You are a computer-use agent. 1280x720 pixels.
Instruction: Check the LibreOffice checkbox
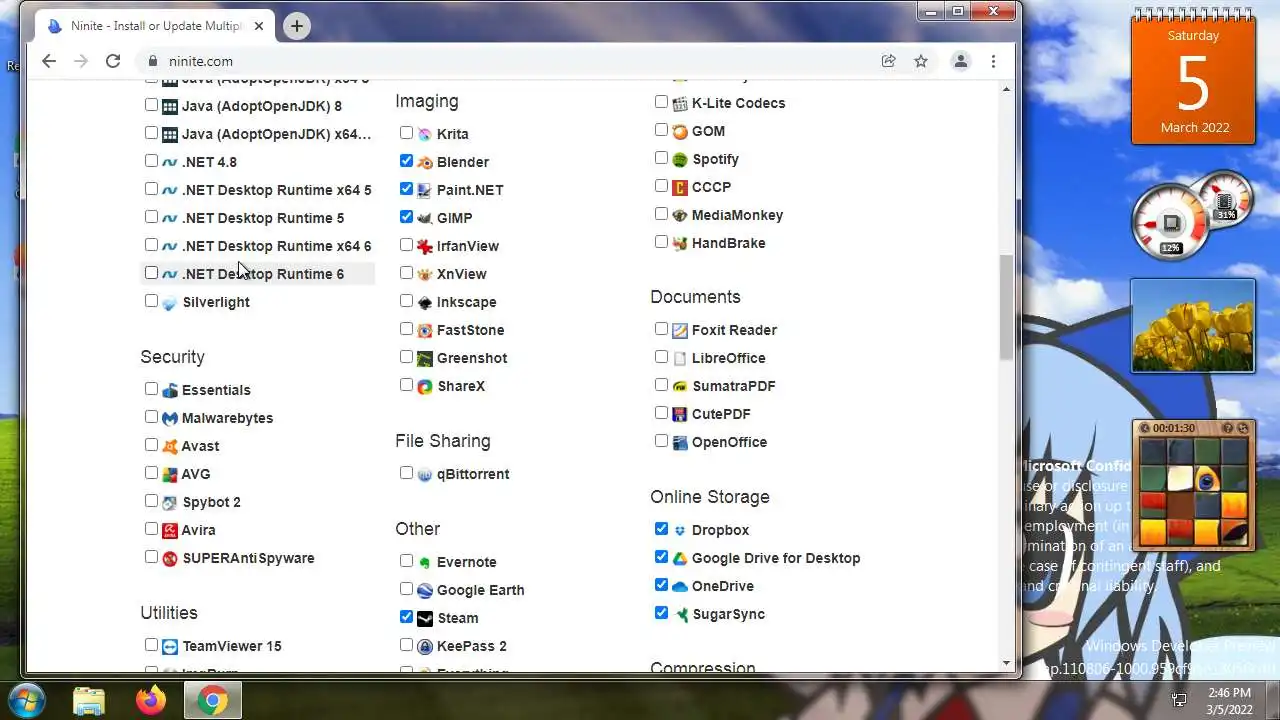point(661,357)
